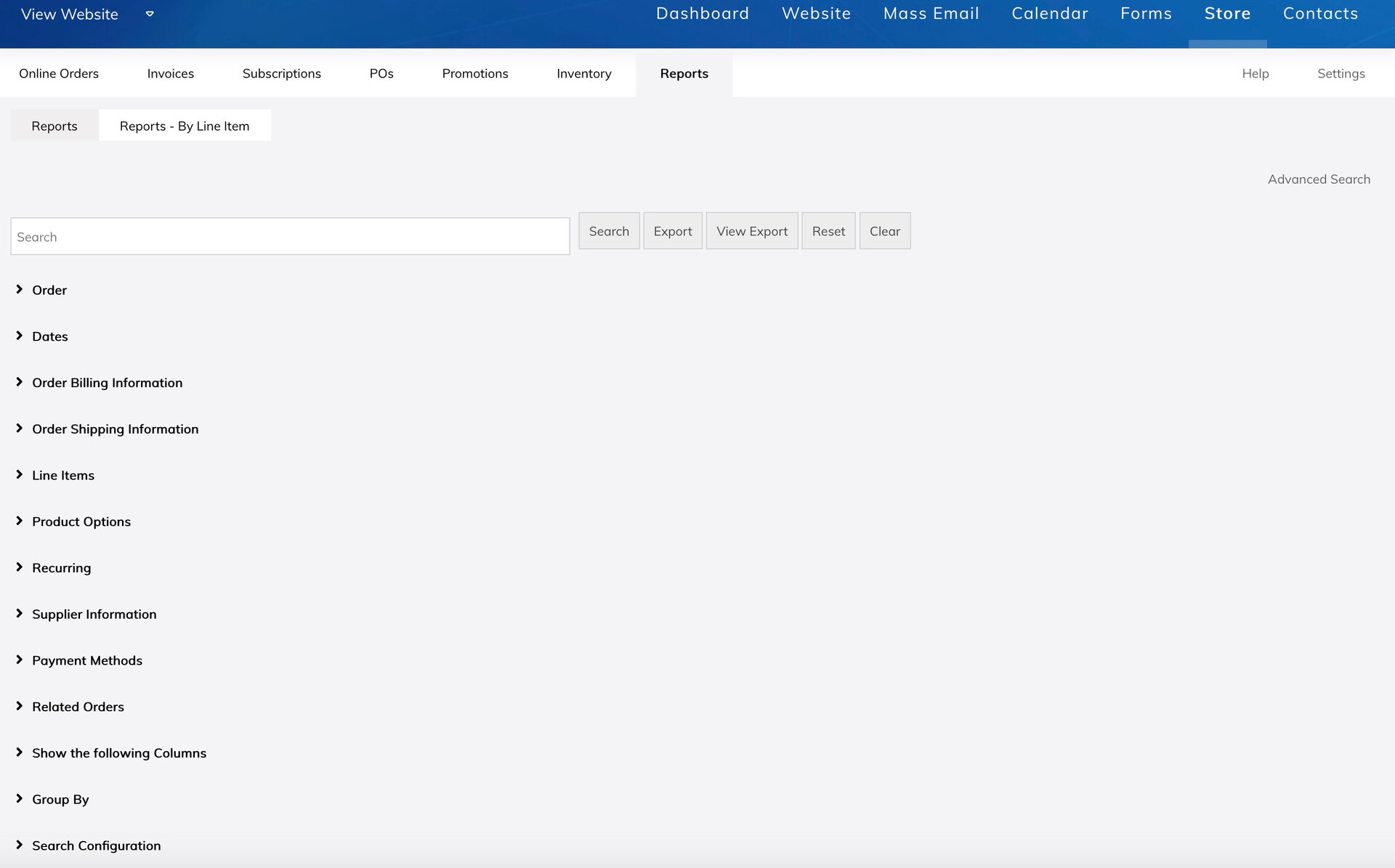
Task: Open the Mass Email section
Action: click(x=931, y=13)
